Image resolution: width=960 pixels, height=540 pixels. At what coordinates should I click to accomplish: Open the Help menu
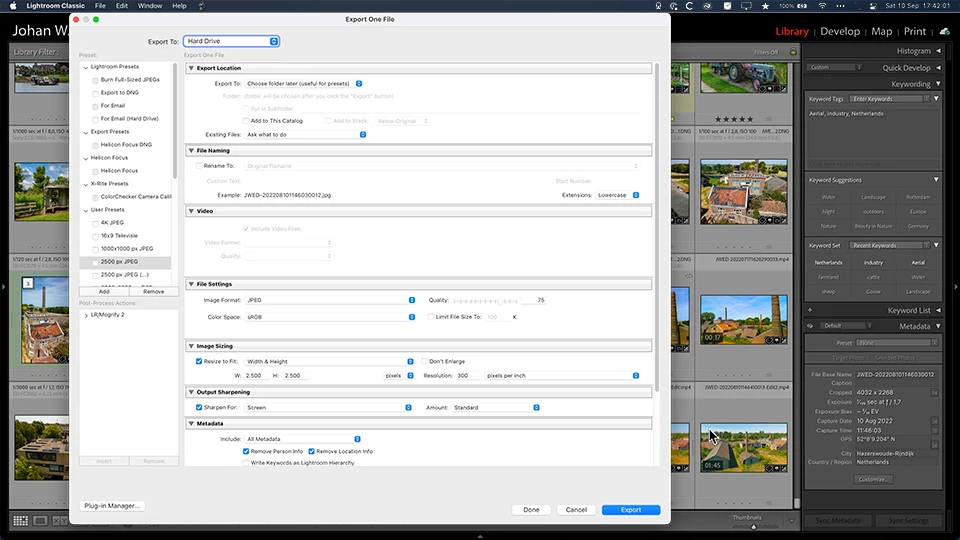(x=179, y=6)
